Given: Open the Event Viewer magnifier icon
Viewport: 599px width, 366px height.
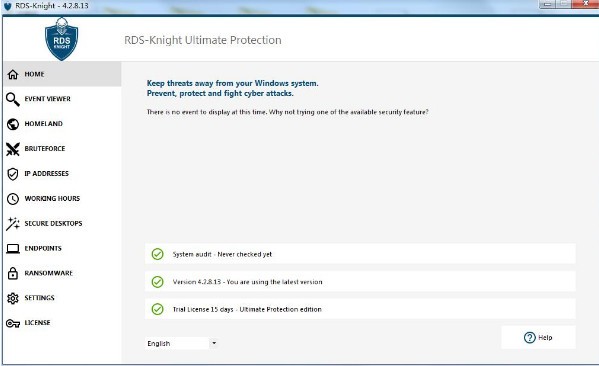Looking at the screenshot, I should point(13,99).
